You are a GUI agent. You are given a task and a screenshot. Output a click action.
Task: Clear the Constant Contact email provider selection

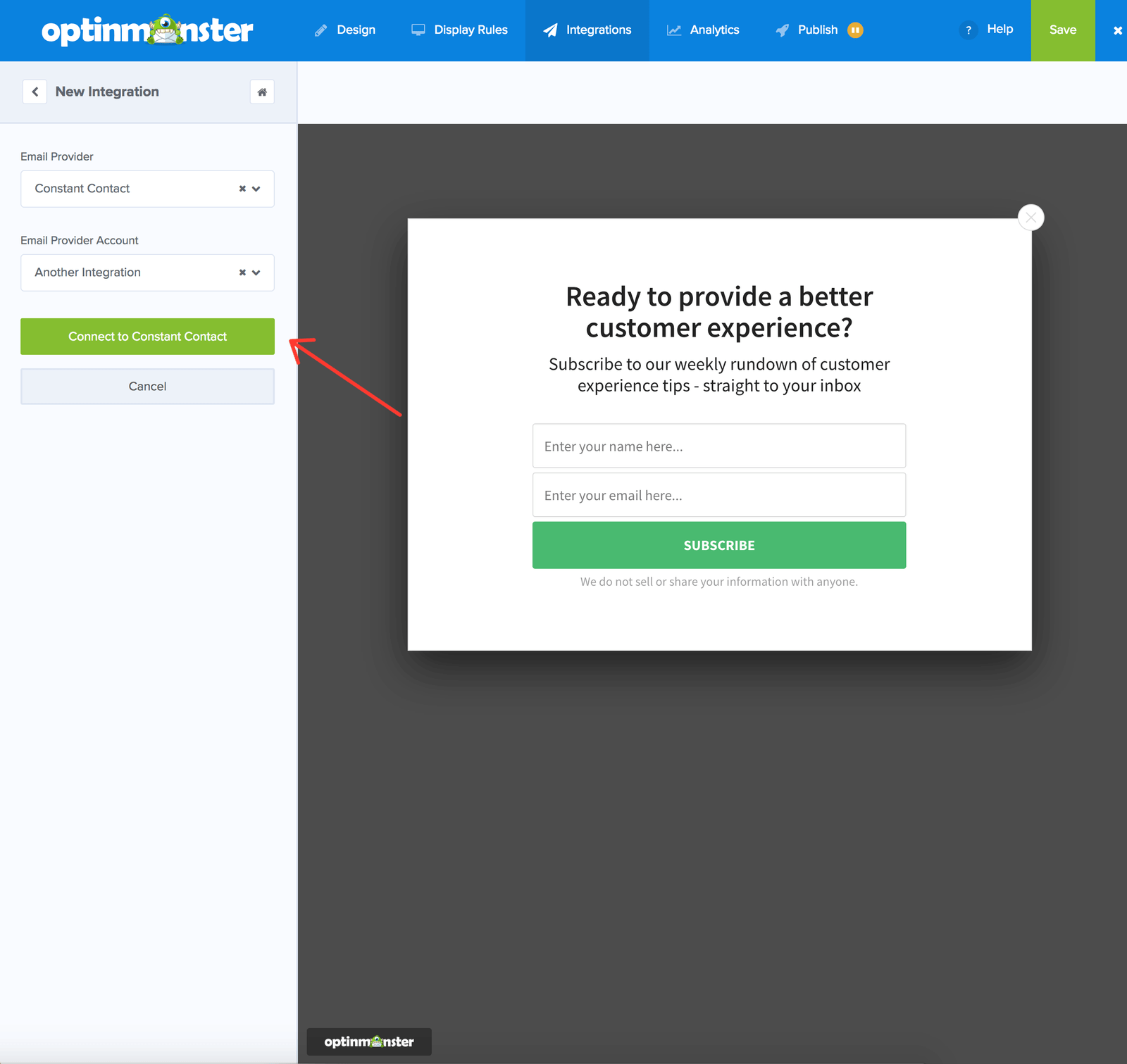pos(242,189)
